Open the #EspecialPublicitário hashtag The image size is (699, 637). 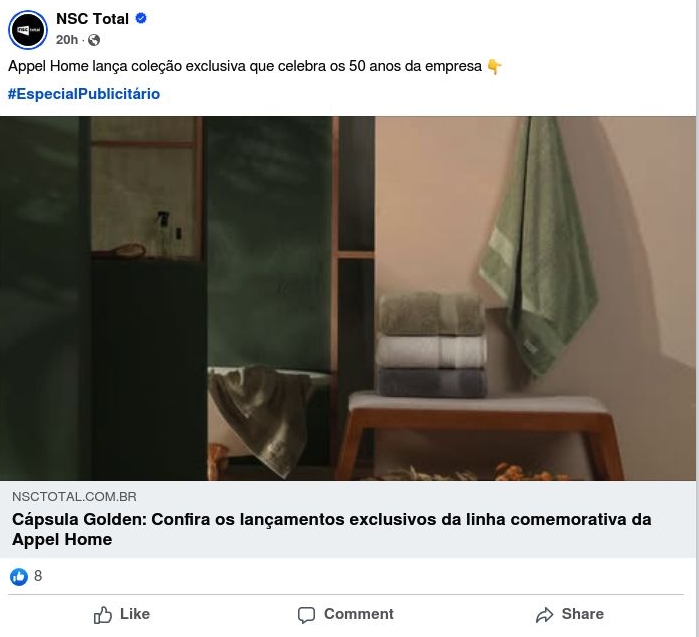pyautogui.click(x=84, y=94)
